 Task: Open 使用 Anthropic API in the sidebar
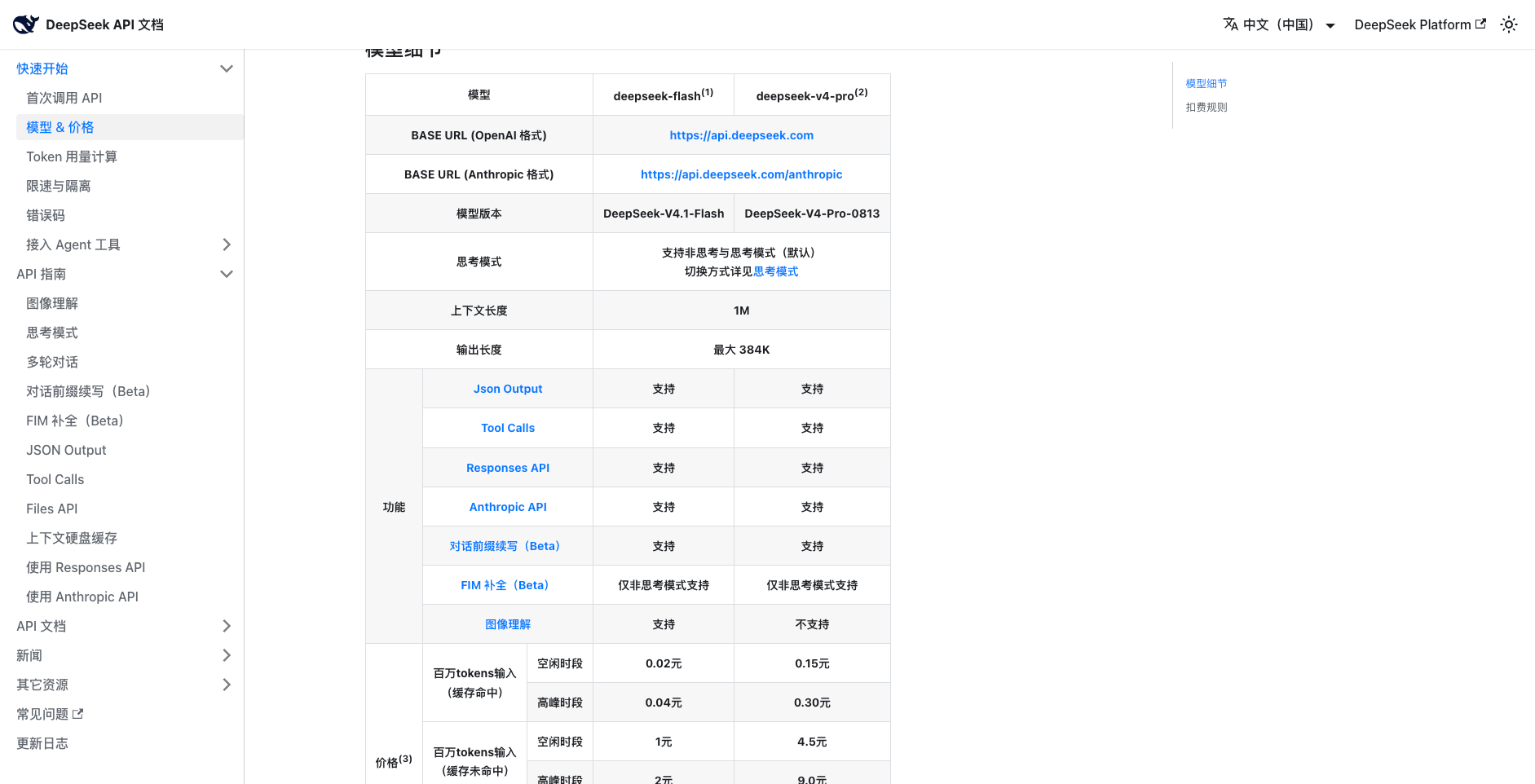pos(82,597)
